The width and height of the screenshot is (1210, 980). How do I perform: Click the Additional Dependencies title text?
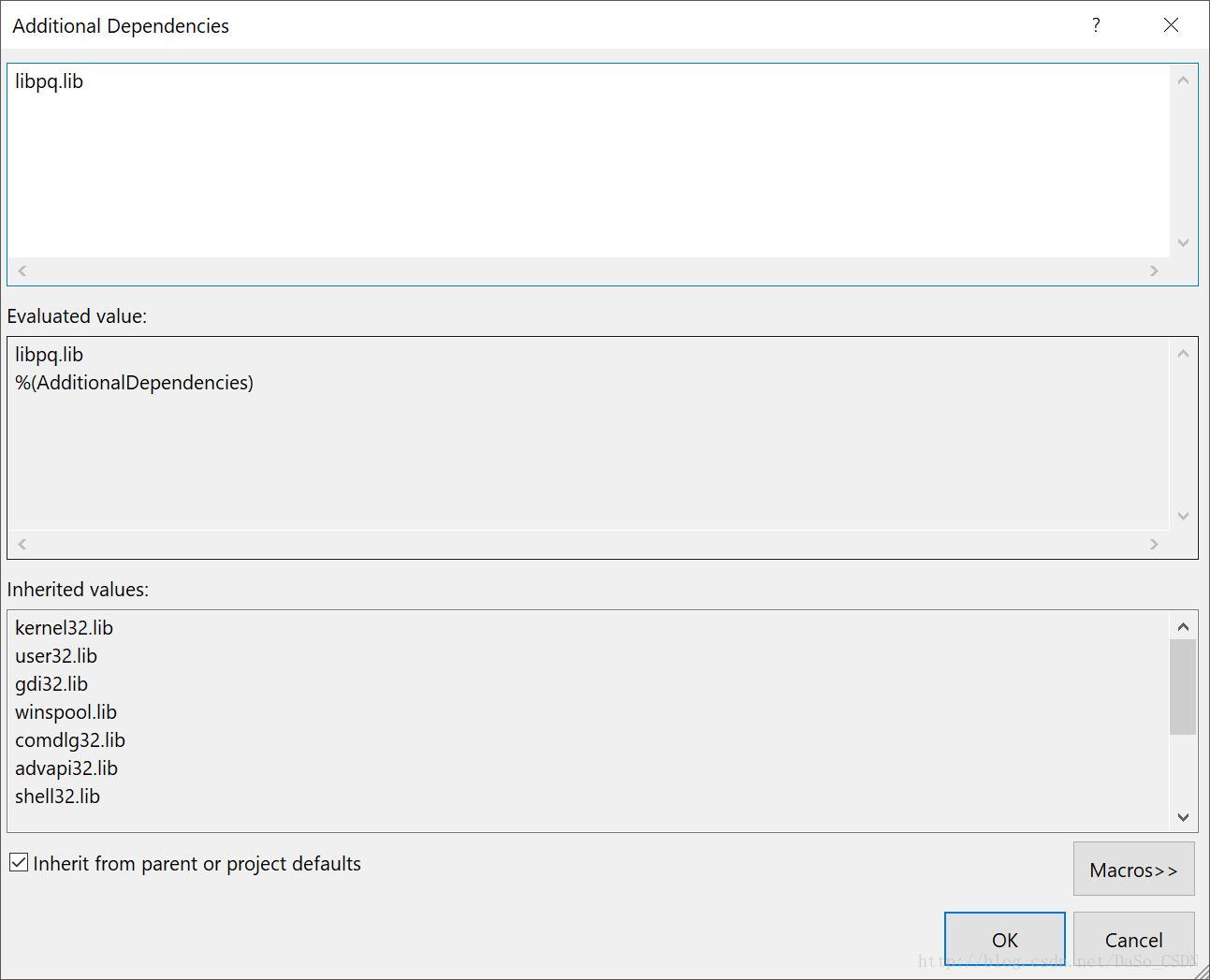pyautogui.click(x=121, y=26)
